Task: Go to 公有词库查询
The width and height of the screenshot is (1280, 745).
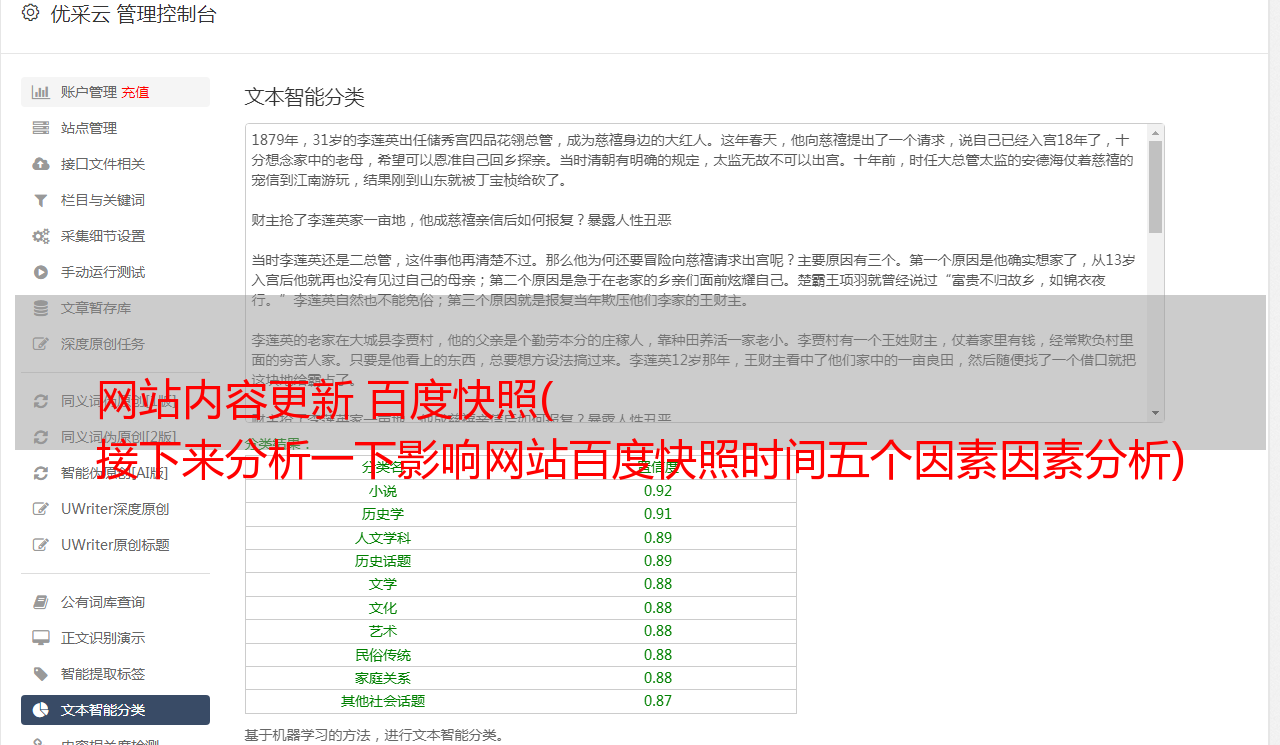Action: tap(115, 602)
